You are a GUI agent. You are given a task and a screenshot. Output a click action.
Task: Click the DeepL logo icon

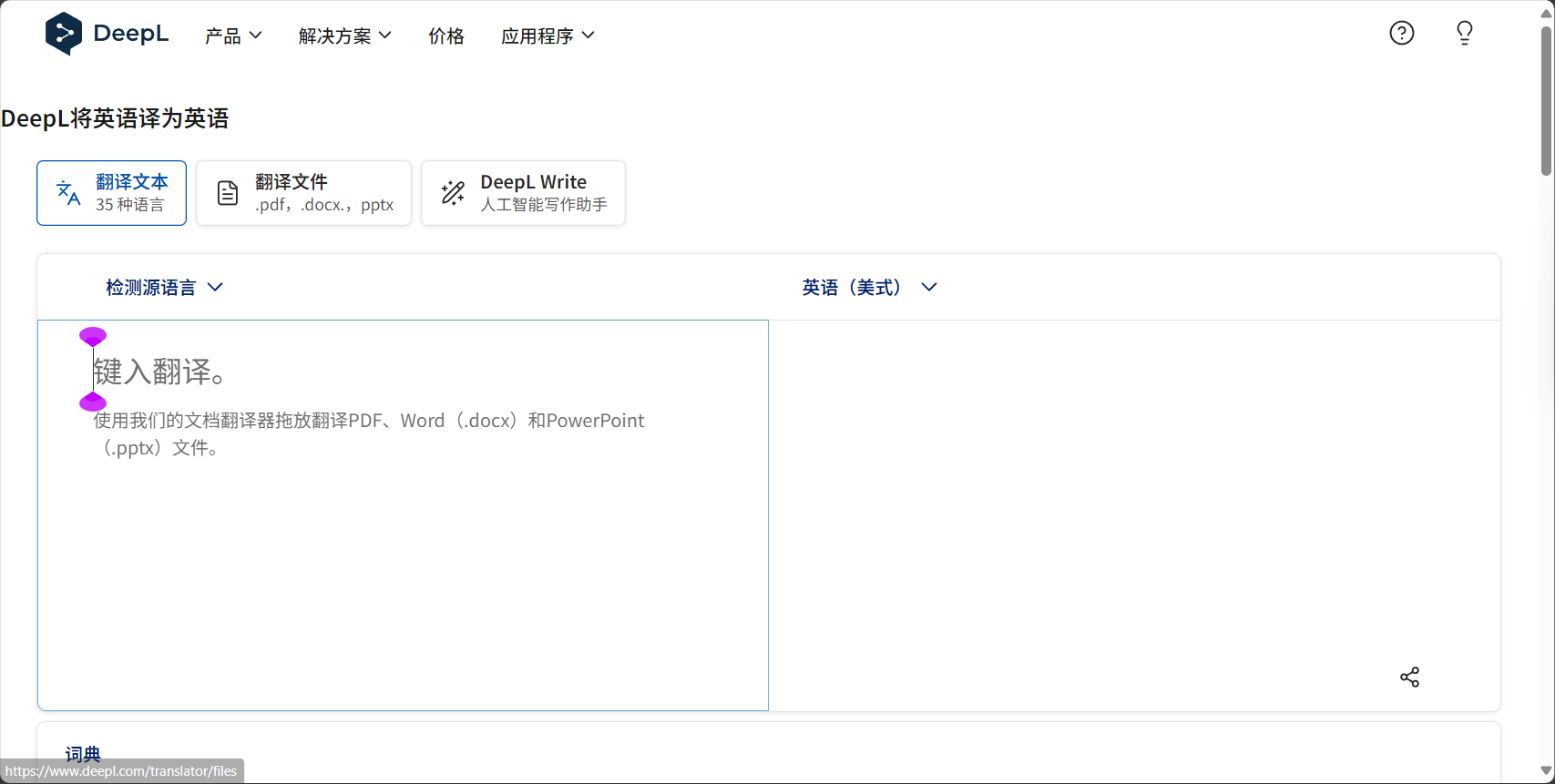(x=64, y=34)
